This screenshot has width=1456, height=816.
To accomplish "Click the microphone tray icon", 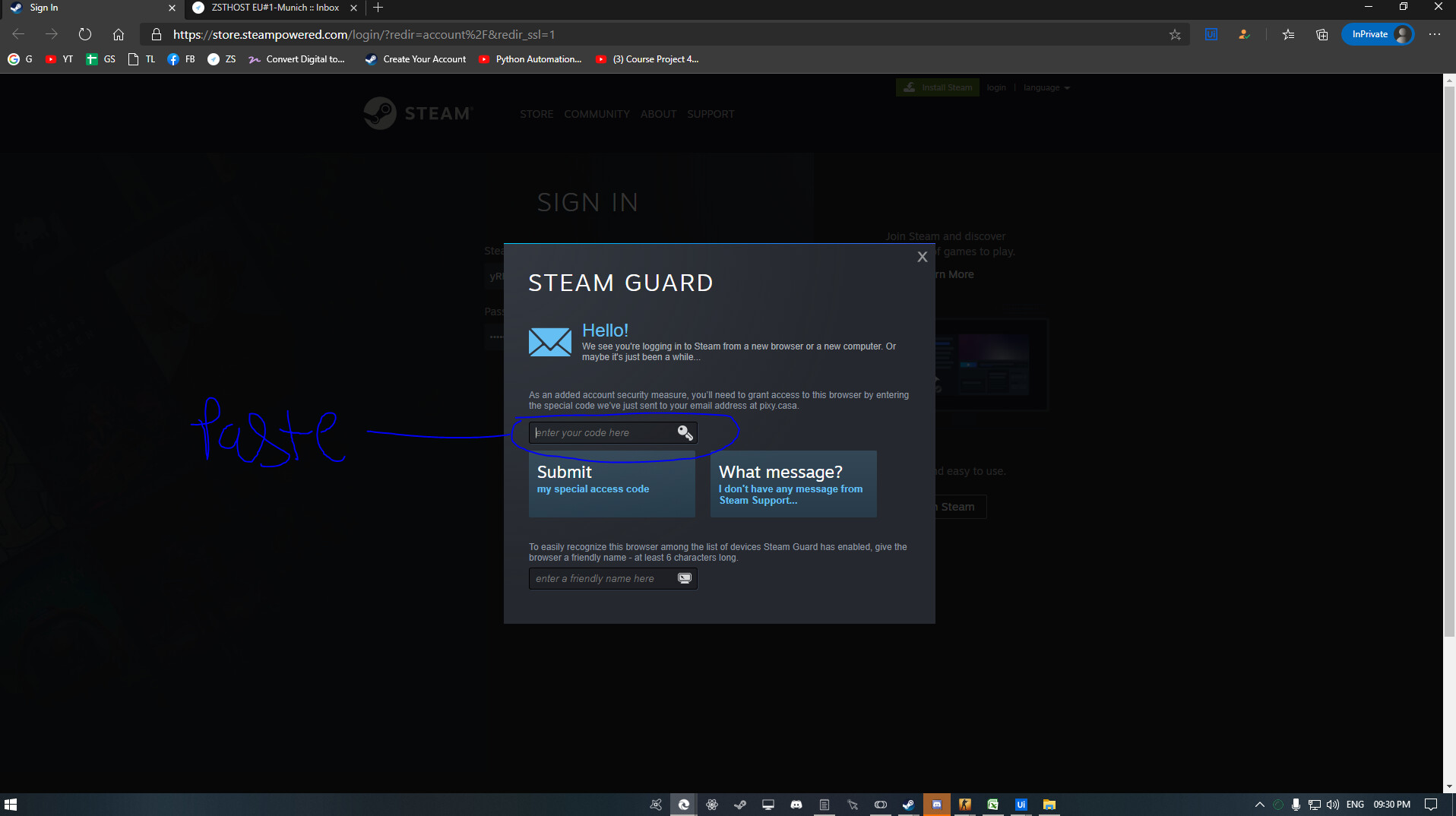I will pyautogui.click(x=1296, y=805).
